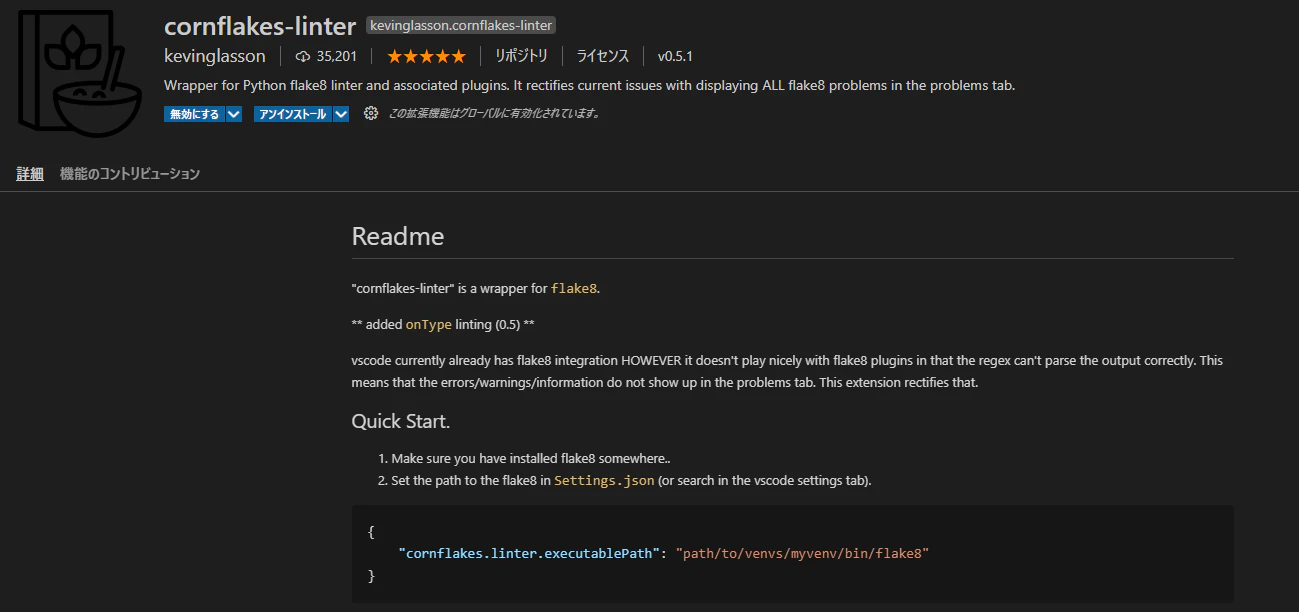
Task: Click the アンインストール (Uninstall) button
Action: (292, 114)
